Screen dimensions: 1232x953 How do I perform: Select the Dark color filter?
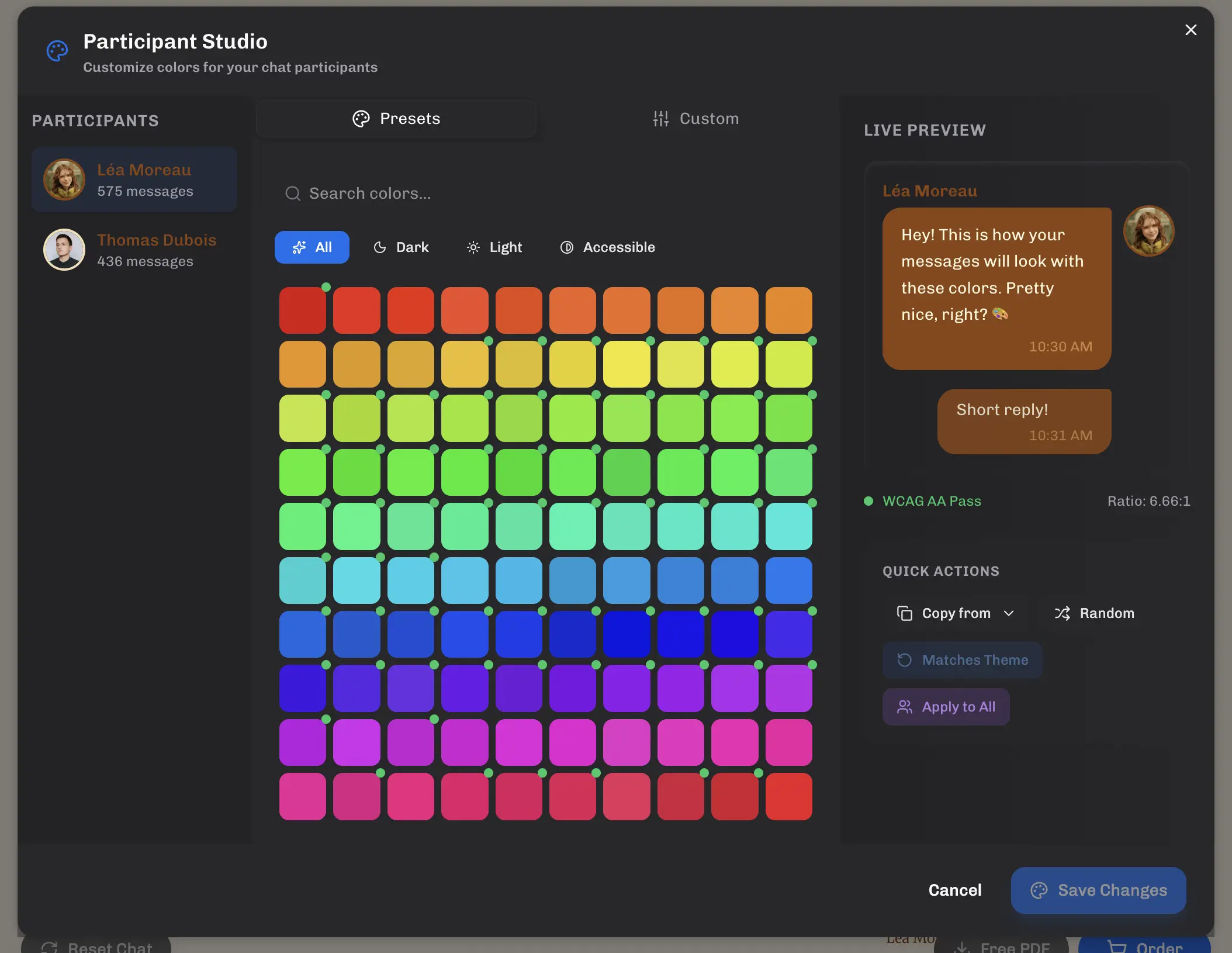401,247
